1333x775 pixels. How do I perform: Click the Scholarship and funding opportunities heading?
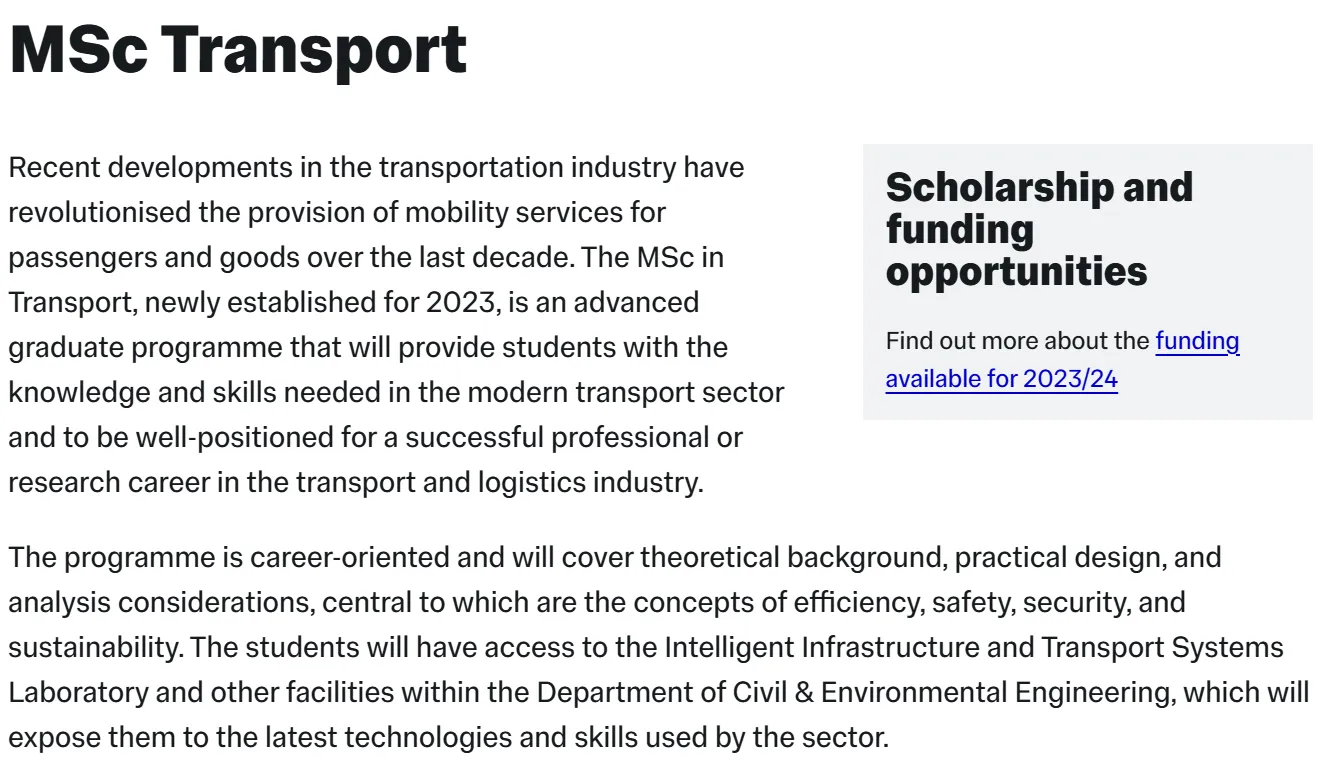click(1039, 229)
